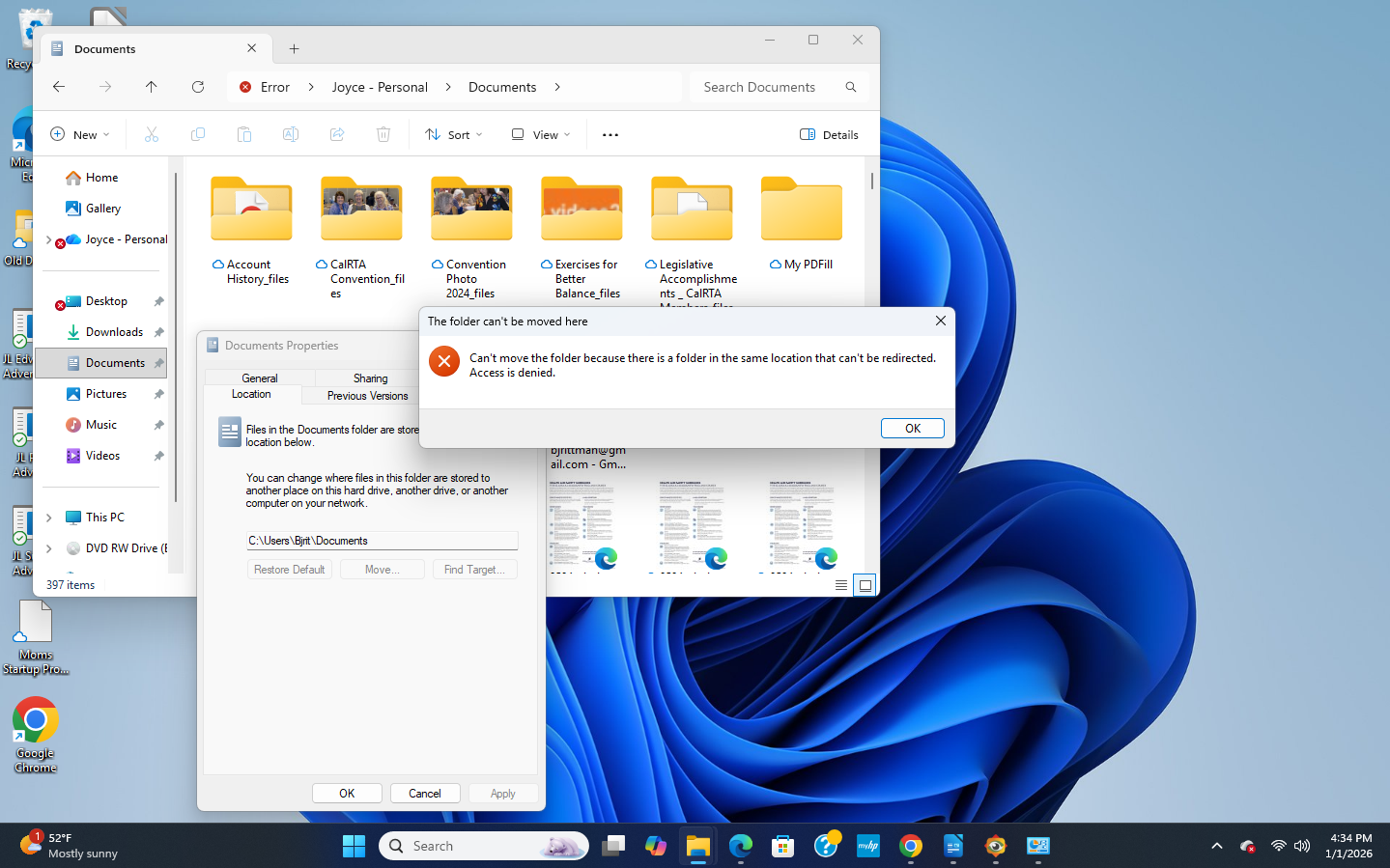Toggle the Details pane
Viewport: 1390px width, 868px height.
pos(829,135)
